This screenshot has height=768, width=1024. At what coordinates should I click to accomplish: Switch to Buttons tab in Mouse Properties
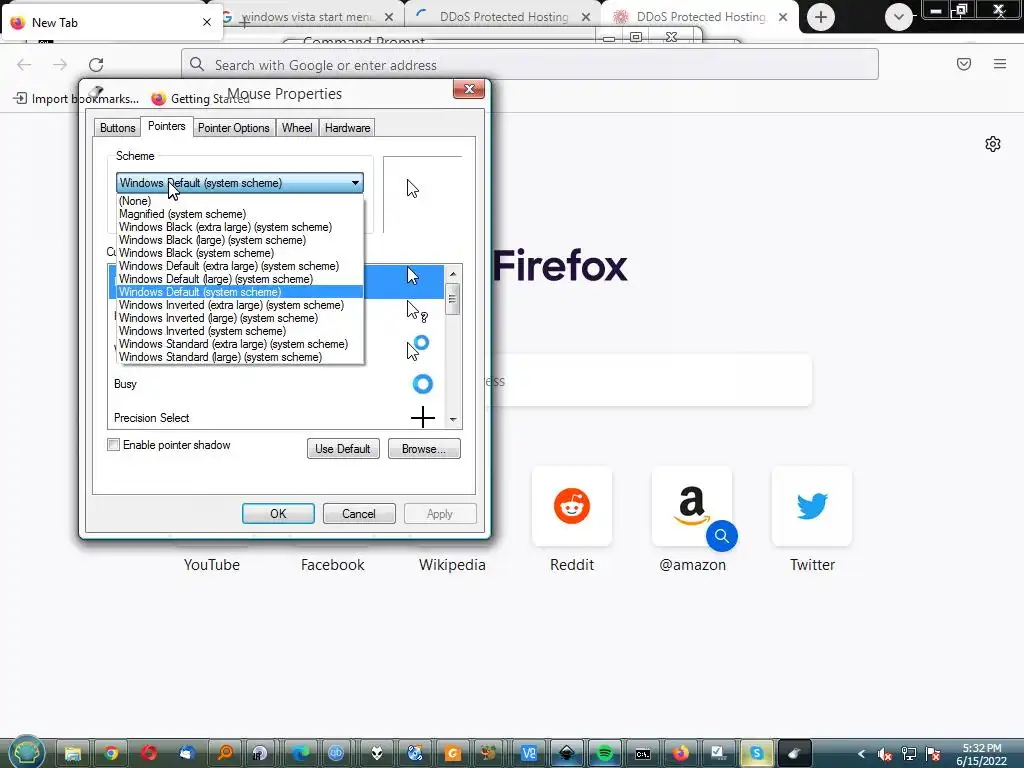click(x=118, y=128)
